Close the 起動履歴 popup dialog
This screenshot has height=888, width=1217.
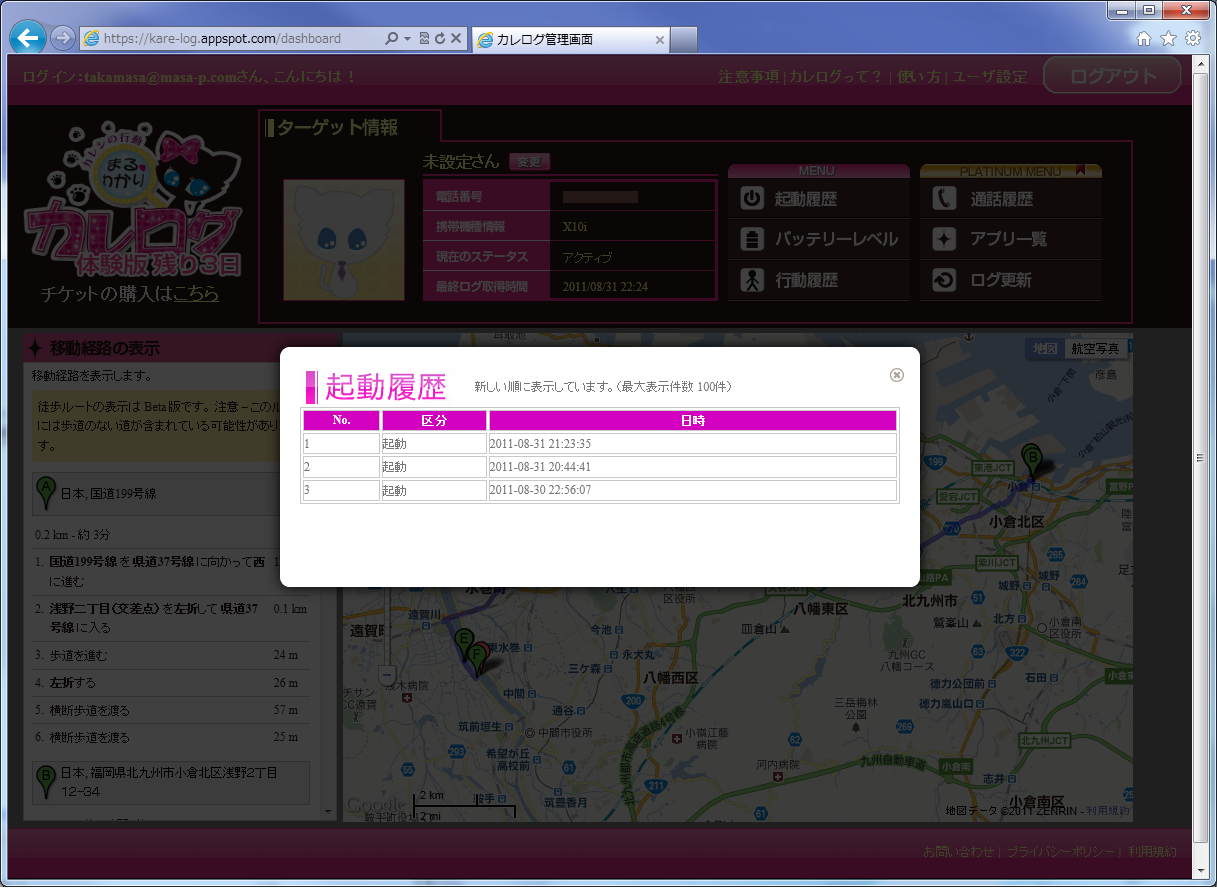896,375
